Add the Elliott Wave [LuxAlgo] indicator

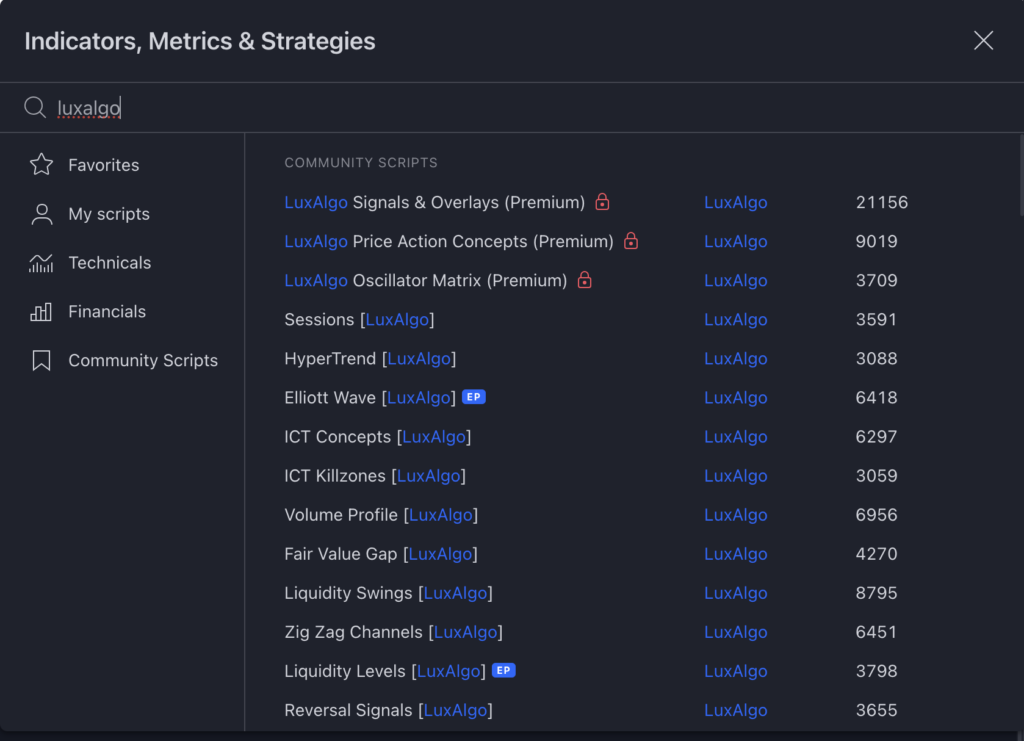point(370,398)
